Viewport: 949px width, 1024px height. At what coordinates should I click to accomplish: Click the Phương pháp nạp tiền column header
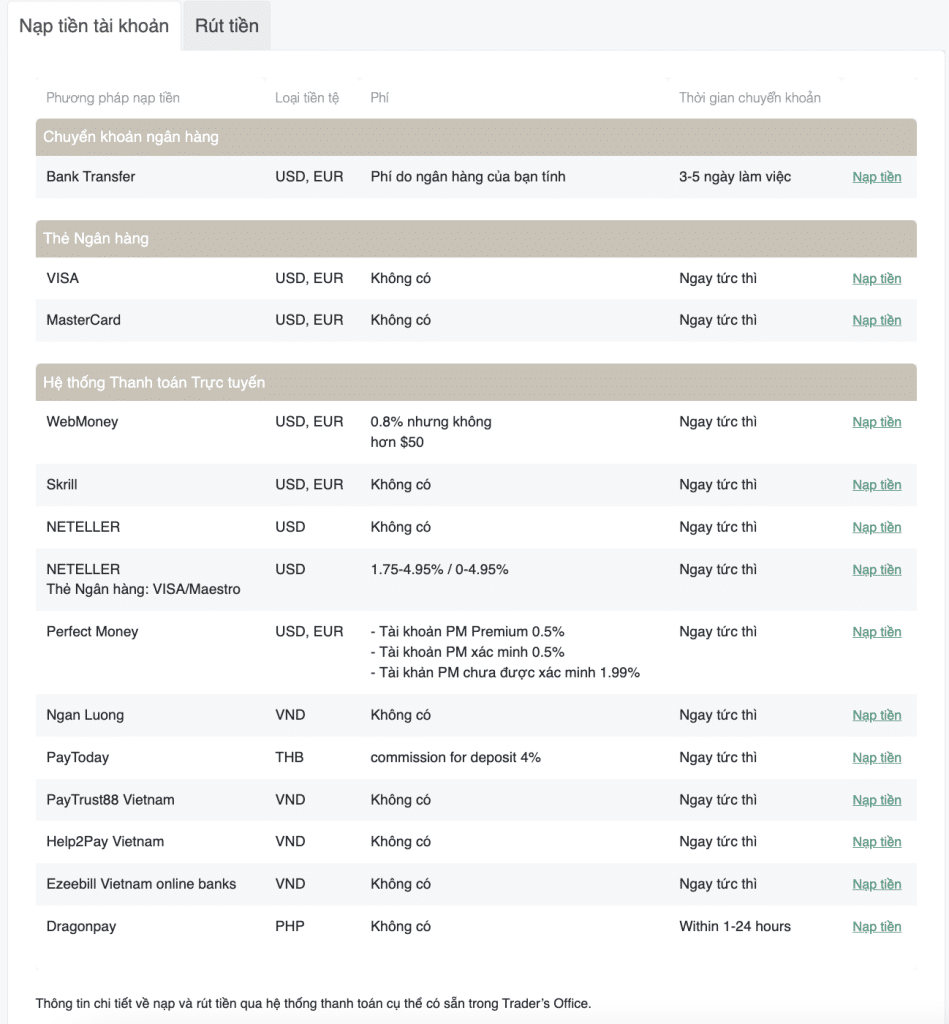113,98
